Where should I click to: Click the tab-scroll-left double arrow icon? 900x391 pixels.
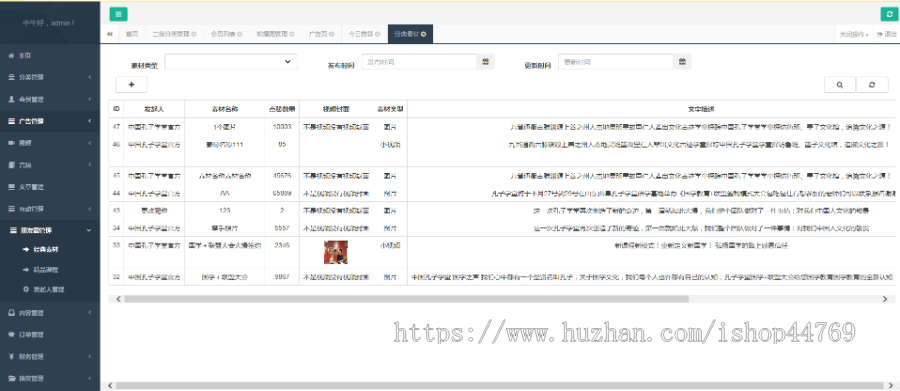110,34
